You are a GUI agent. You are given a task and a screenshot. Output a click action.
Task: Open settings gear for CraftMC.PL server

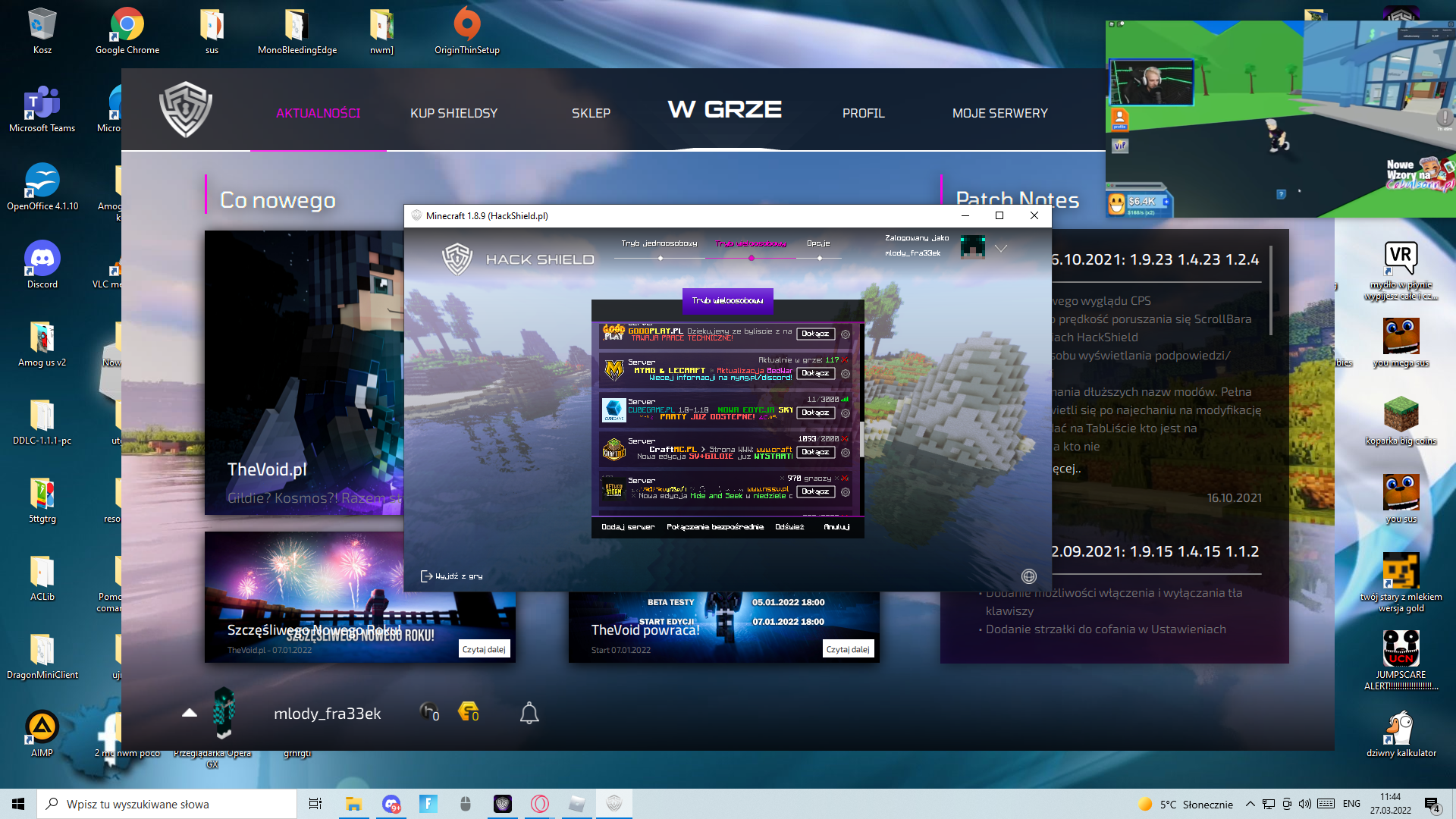point(846,453)
